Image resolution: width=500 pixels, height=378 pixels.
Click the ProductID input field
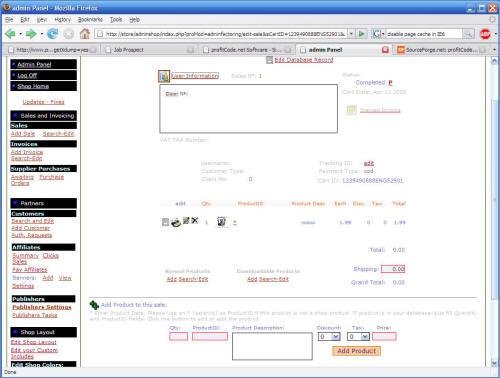pos(210,337)
